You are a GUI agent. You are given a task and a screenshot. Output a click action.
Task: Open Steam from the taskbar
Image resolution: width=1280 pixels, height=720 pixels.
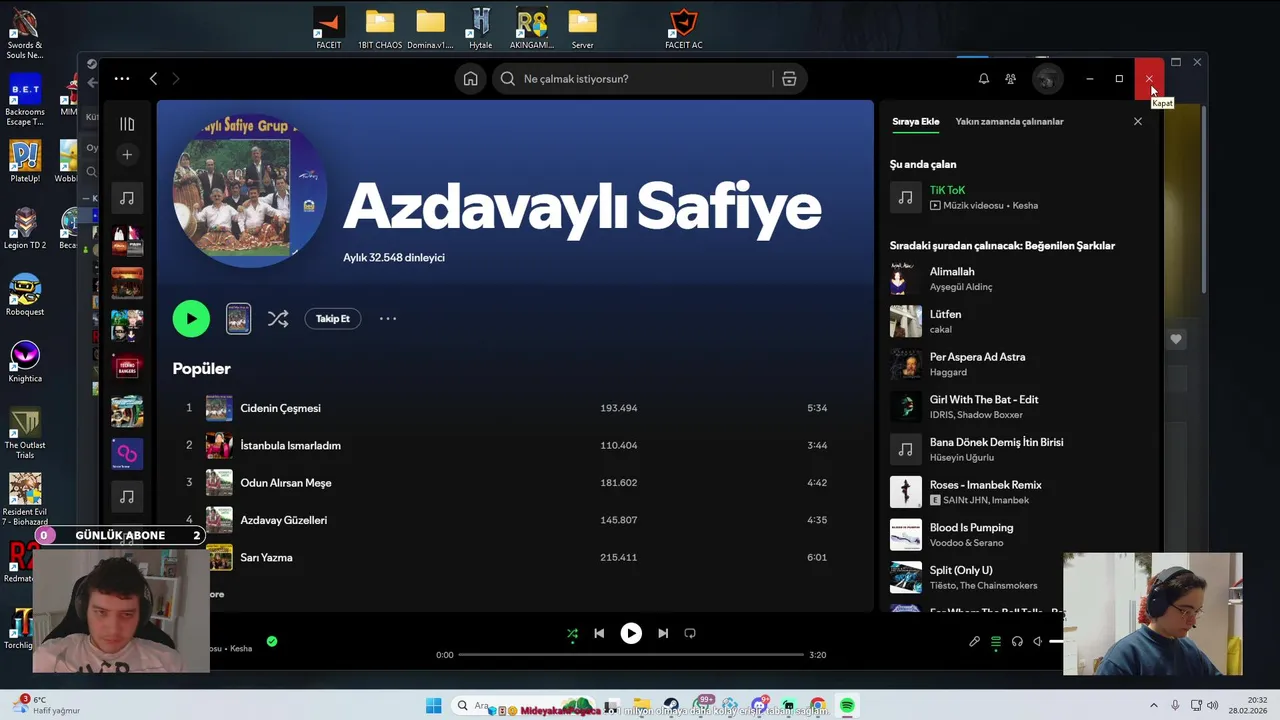[x=671, y=706]
